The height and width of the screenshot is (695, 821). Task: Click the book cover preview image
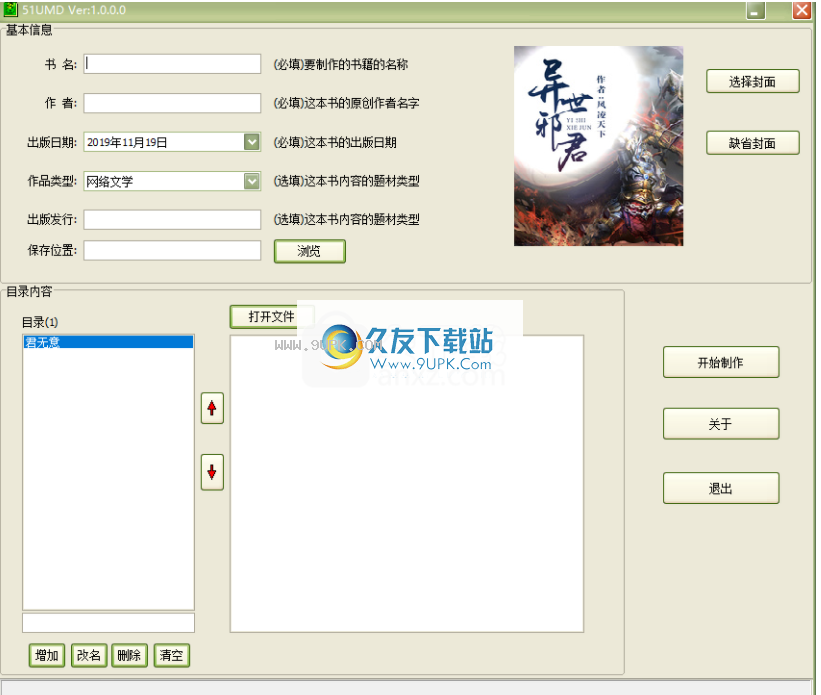coord(598,146)
